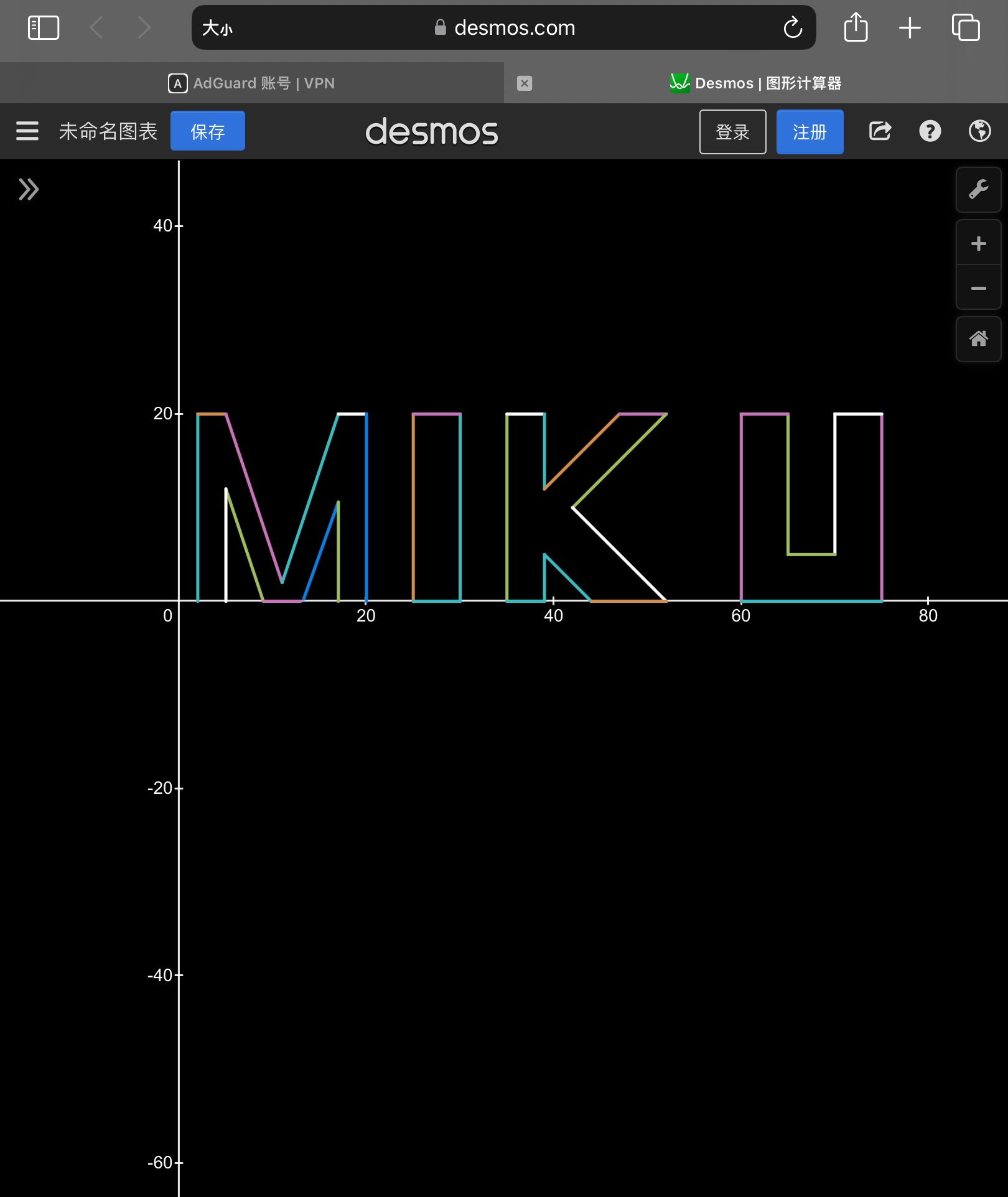
Task: Expand the expression list with double chevron
Action: [29, 189]
